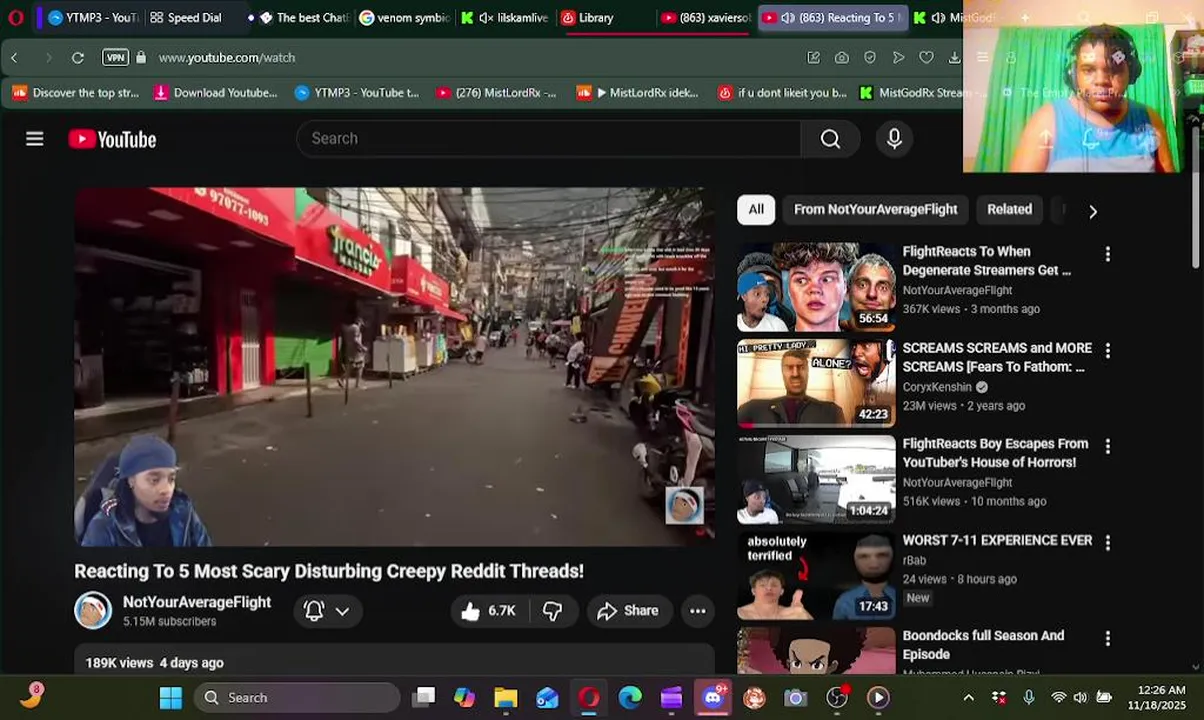Screen dimensions: 1204x720
Task: Show hidden system tray icons chevron
Action: tap(968, 698)
